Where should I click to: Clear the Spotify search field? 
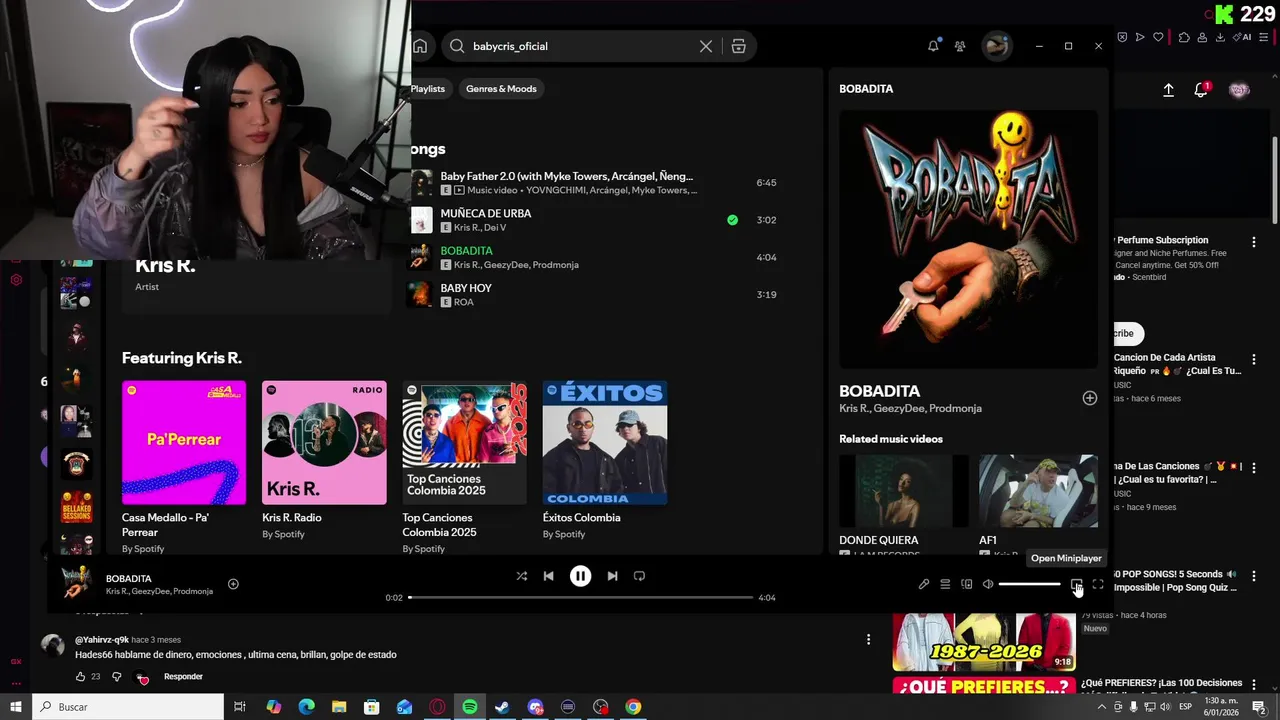click(706, 46)
